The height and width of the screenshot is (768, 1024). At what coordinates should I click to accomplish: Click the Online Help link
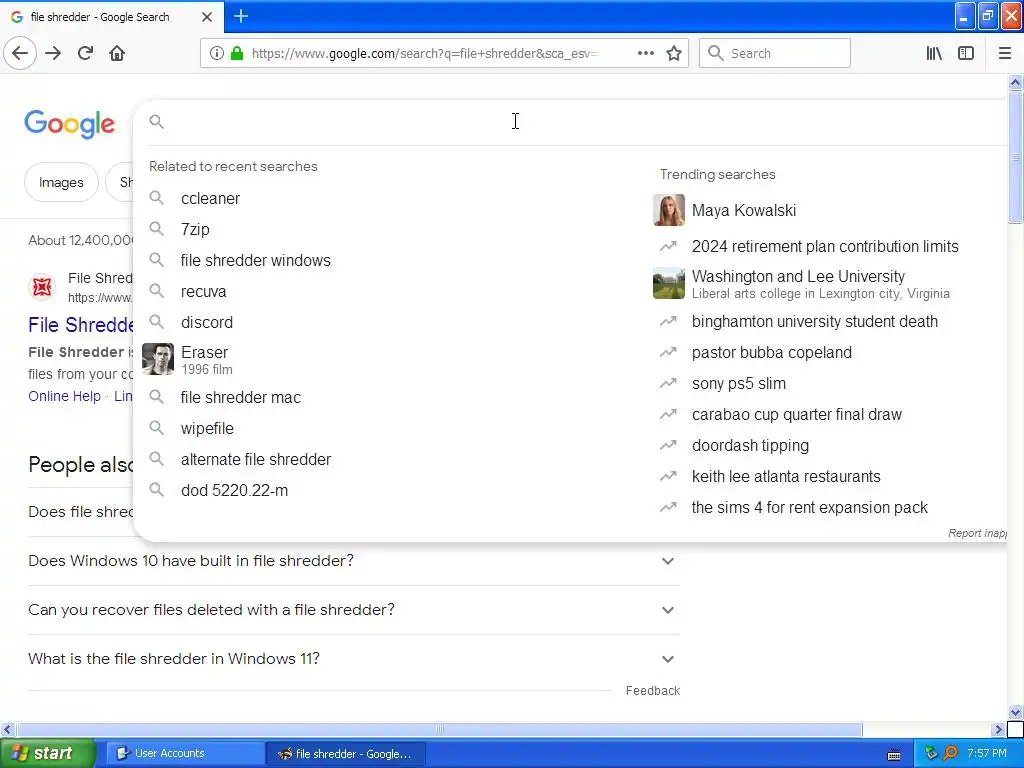coord(65,396)
